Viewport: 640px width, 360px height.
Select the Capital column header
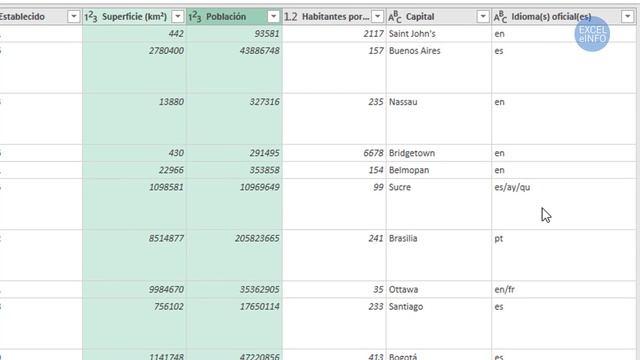439,17
